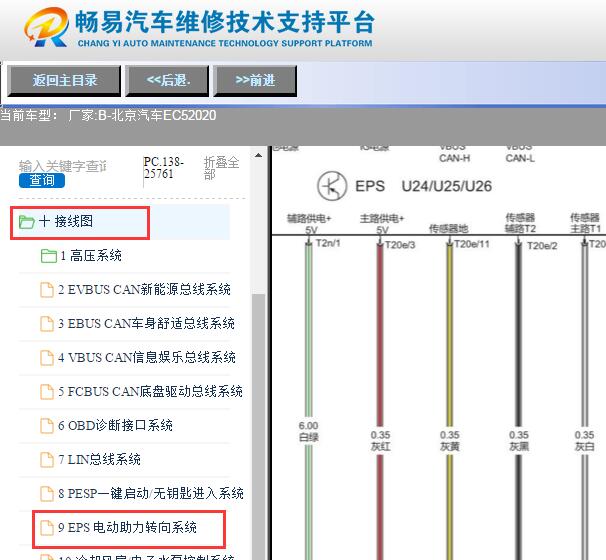Screen dimensions: 606x560
Task: Click the 传感器地 label
Action: [x=449, y=229]
